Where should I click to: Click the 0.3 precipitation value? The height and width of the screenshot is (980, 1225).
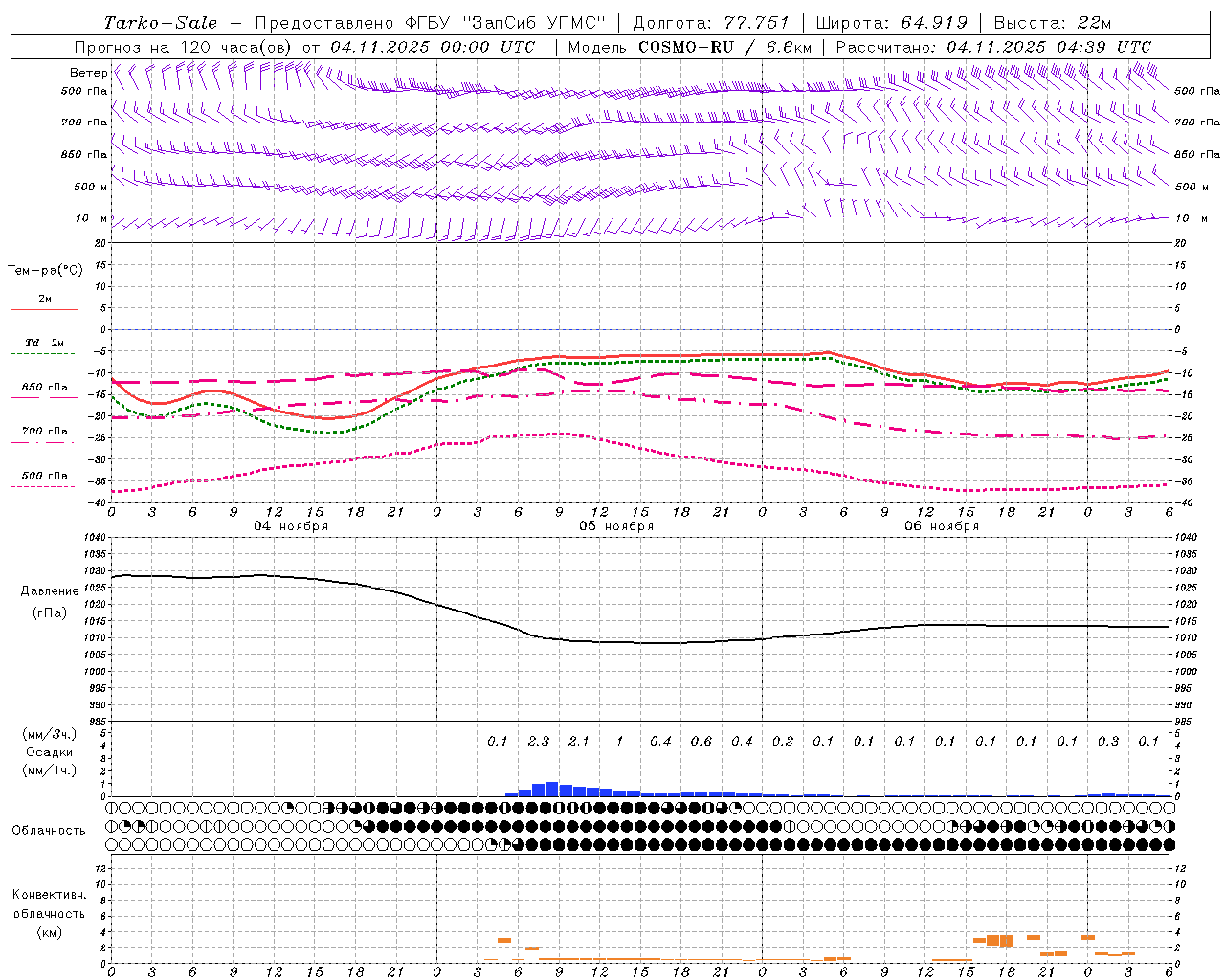(1108, 741)
